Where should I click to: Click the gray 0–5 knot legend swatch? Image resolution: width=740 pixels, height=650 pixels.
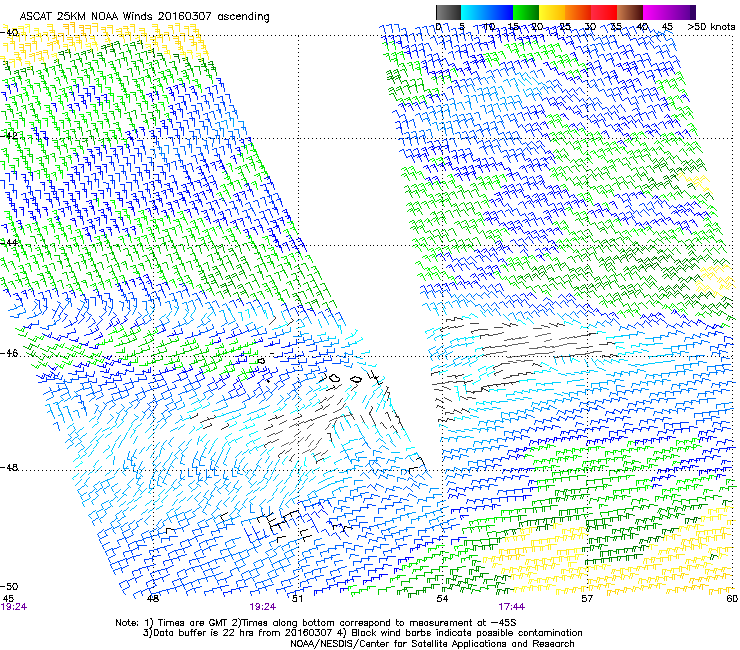[x=448, y=12]
